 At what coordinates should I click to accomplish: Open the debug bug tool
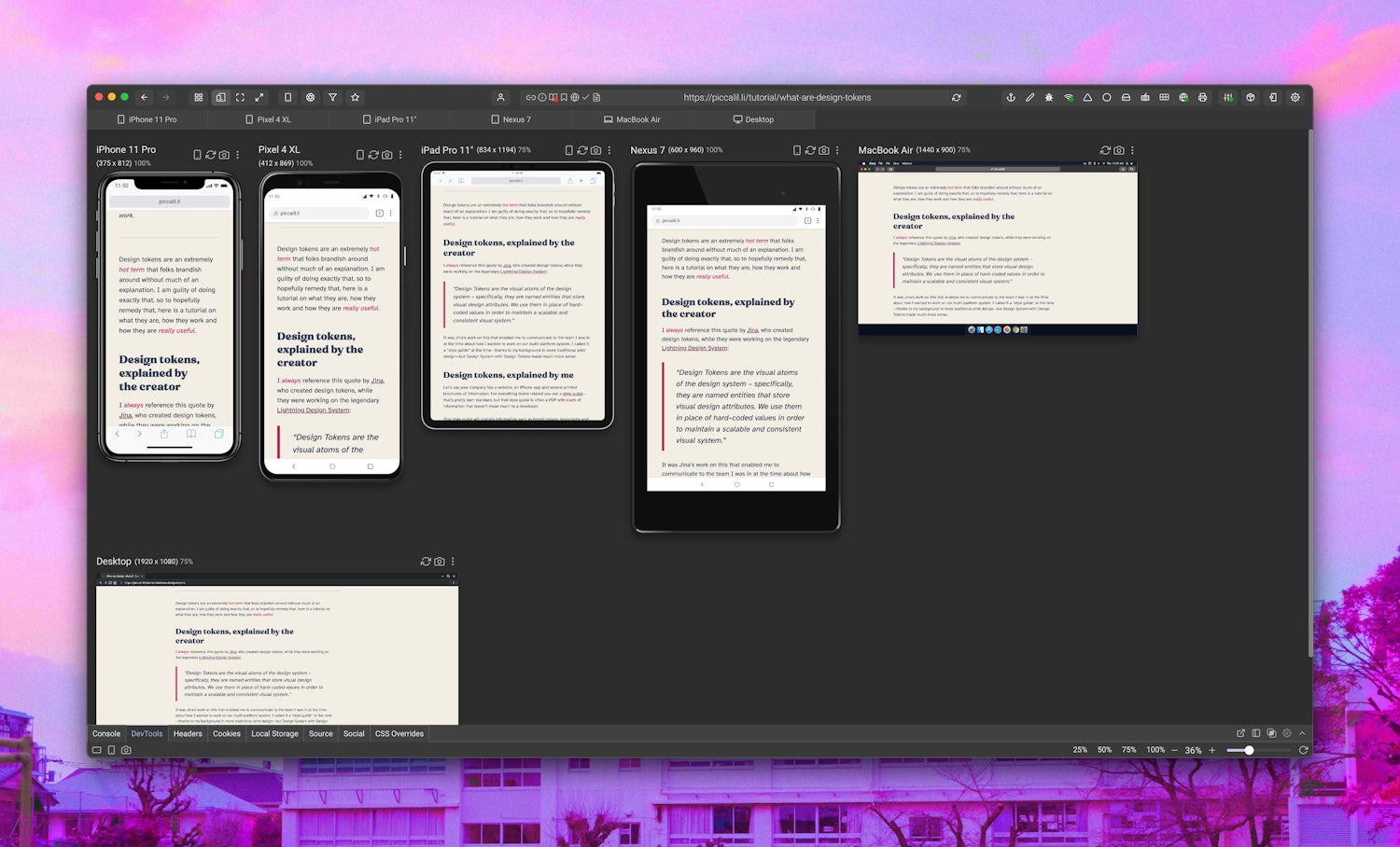click(x=1048, y=97)
